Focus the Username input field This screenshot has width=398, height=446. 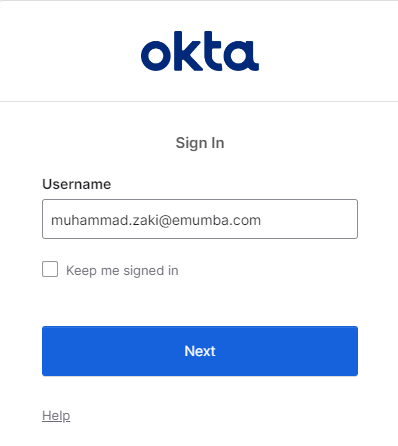pyautogui.click(x=200, y=219)
